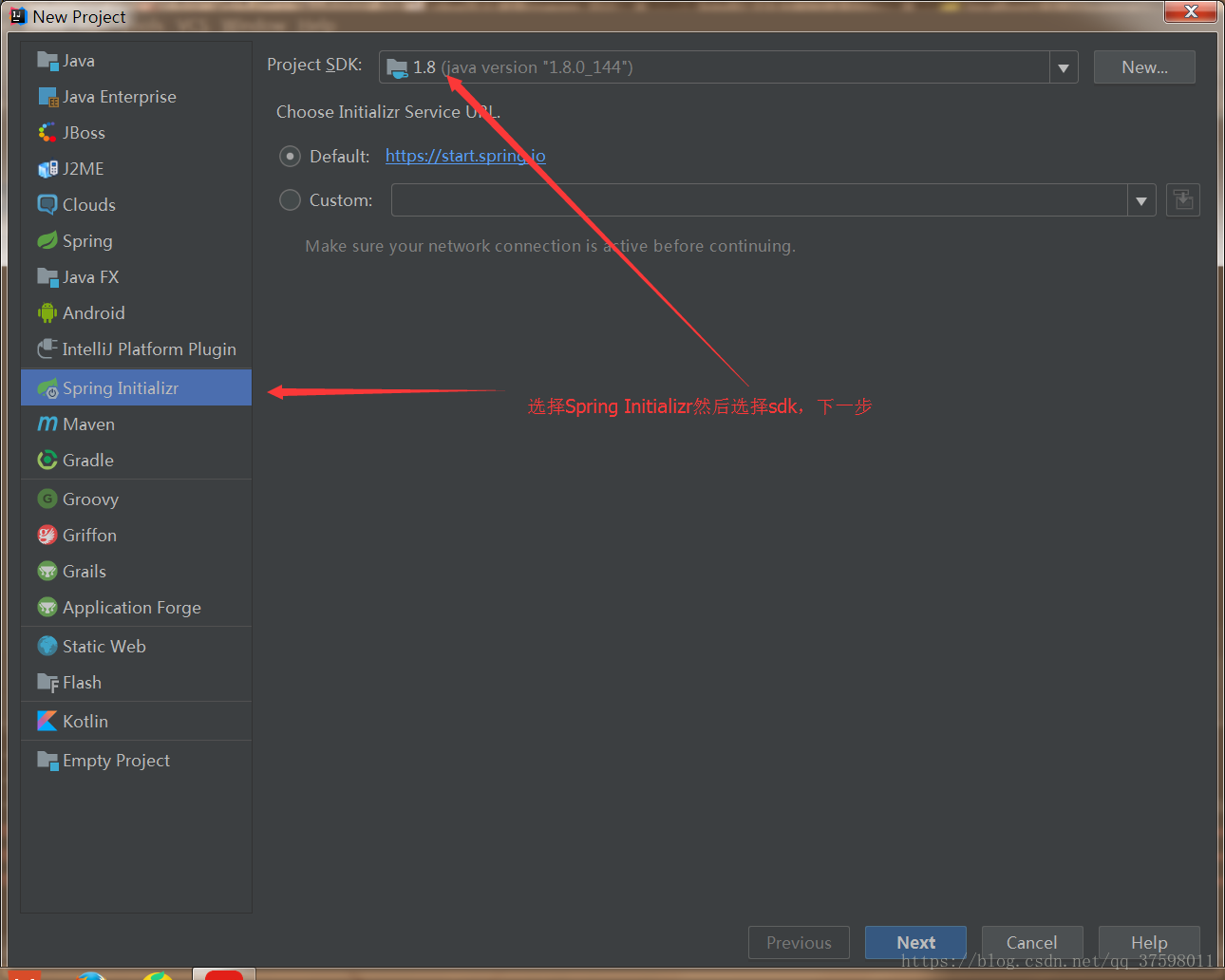Choose Kotlin project type
The height and width of the screenshot is (980, 1225).
click(x=136, y=722)
